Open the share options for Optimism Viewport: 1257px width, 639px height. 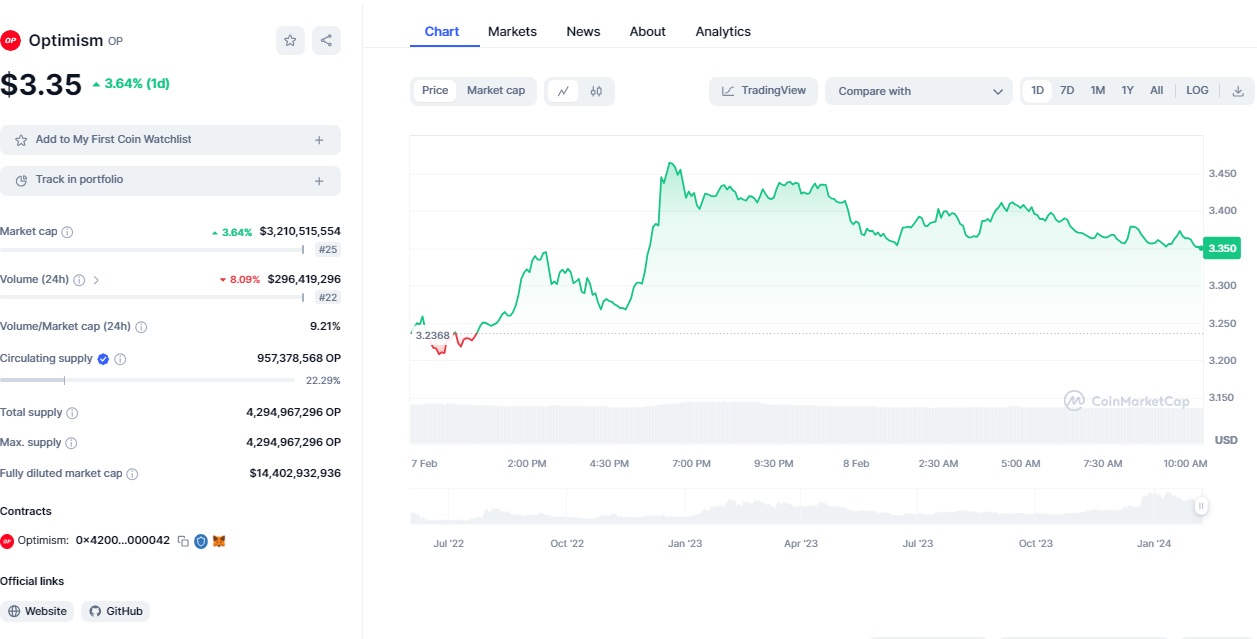click(326, 41)
